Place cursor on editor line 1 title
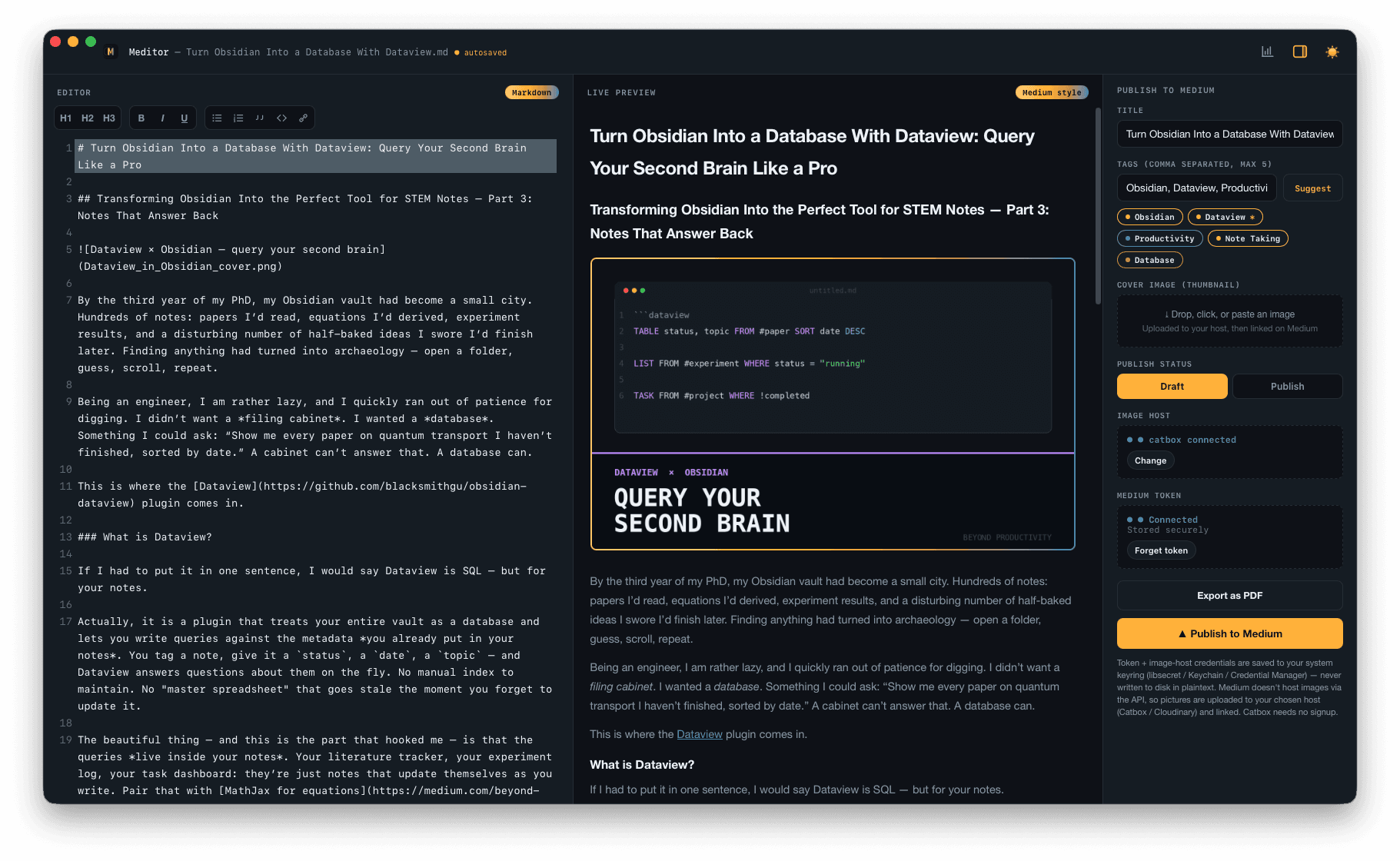 tap(315, 156)
